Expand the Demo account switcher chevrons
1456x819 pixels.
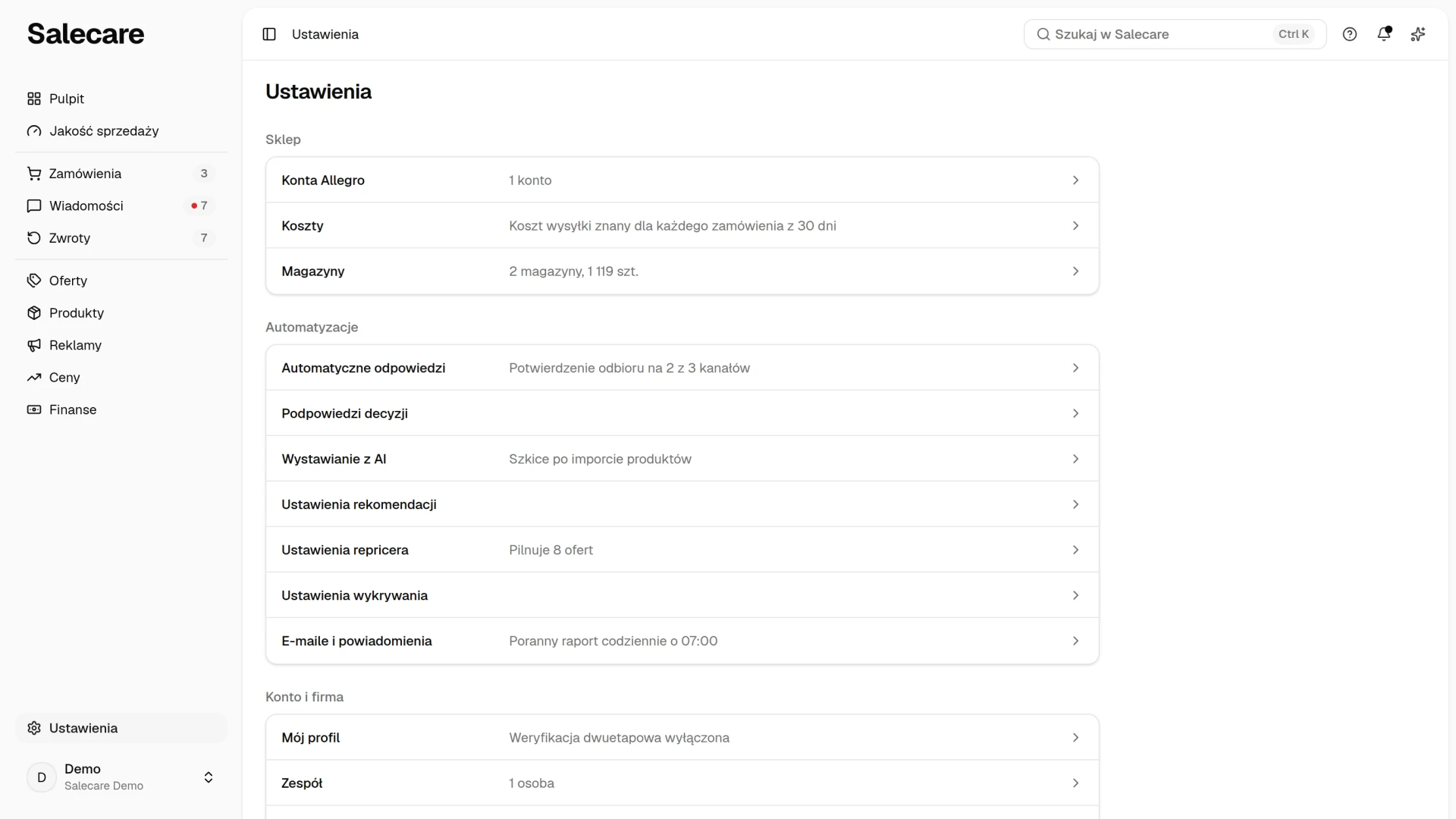[x=209, y=777]
